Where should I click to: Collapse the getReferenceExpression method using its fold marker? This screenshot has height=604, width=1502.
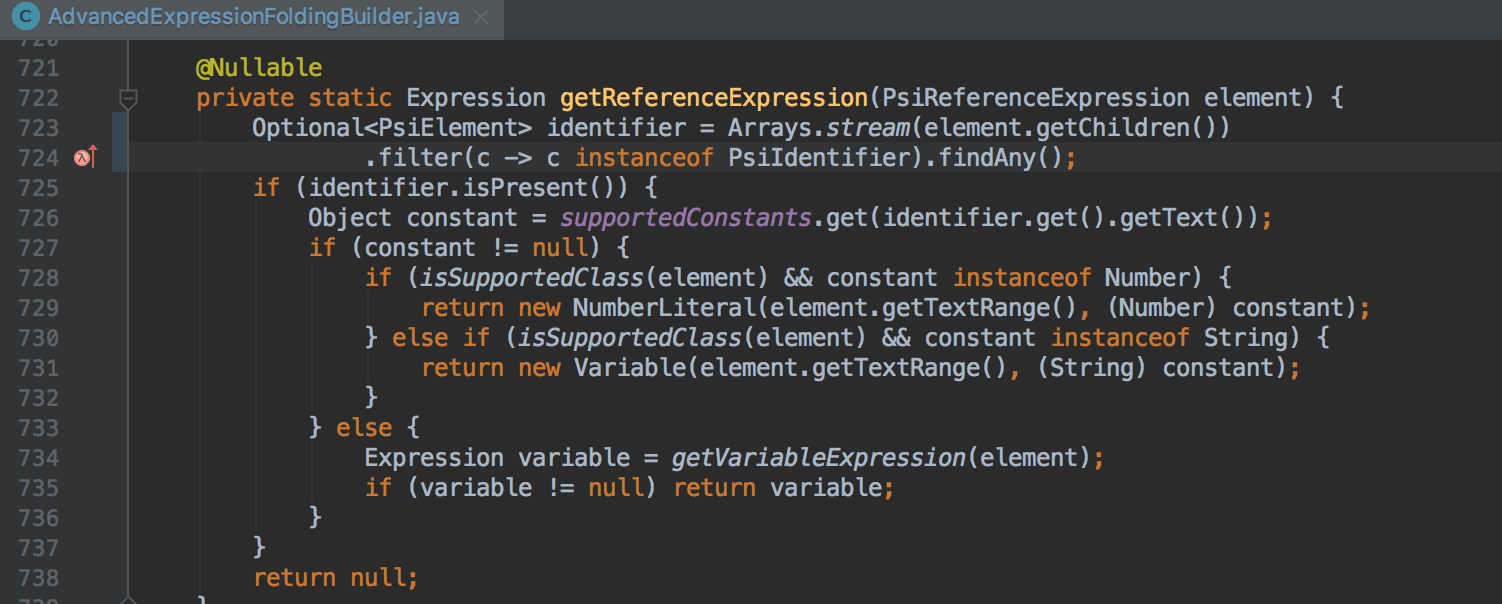click(128, 98)
